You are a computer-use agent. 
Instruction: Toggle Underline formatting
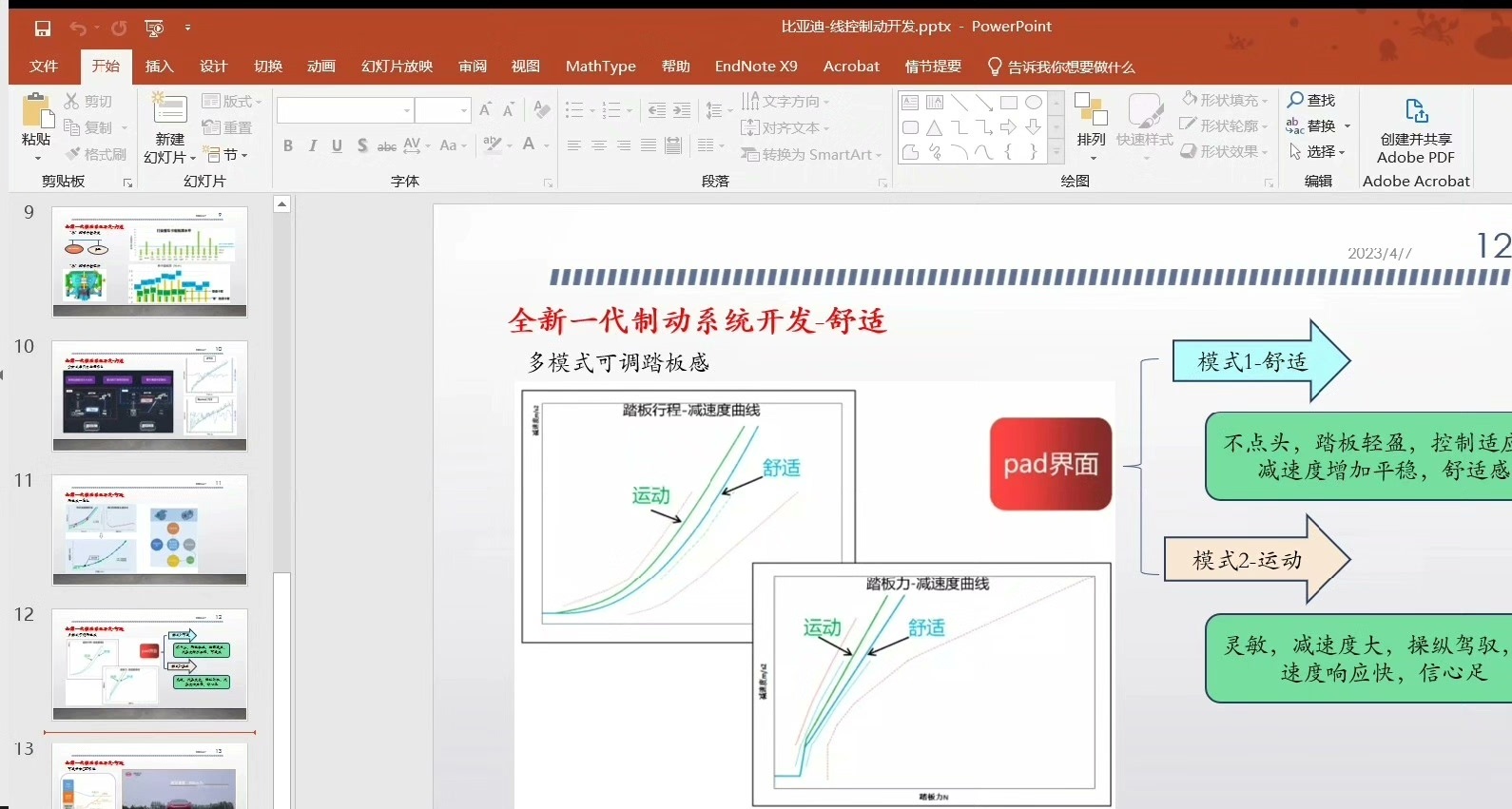click(338, 145)
